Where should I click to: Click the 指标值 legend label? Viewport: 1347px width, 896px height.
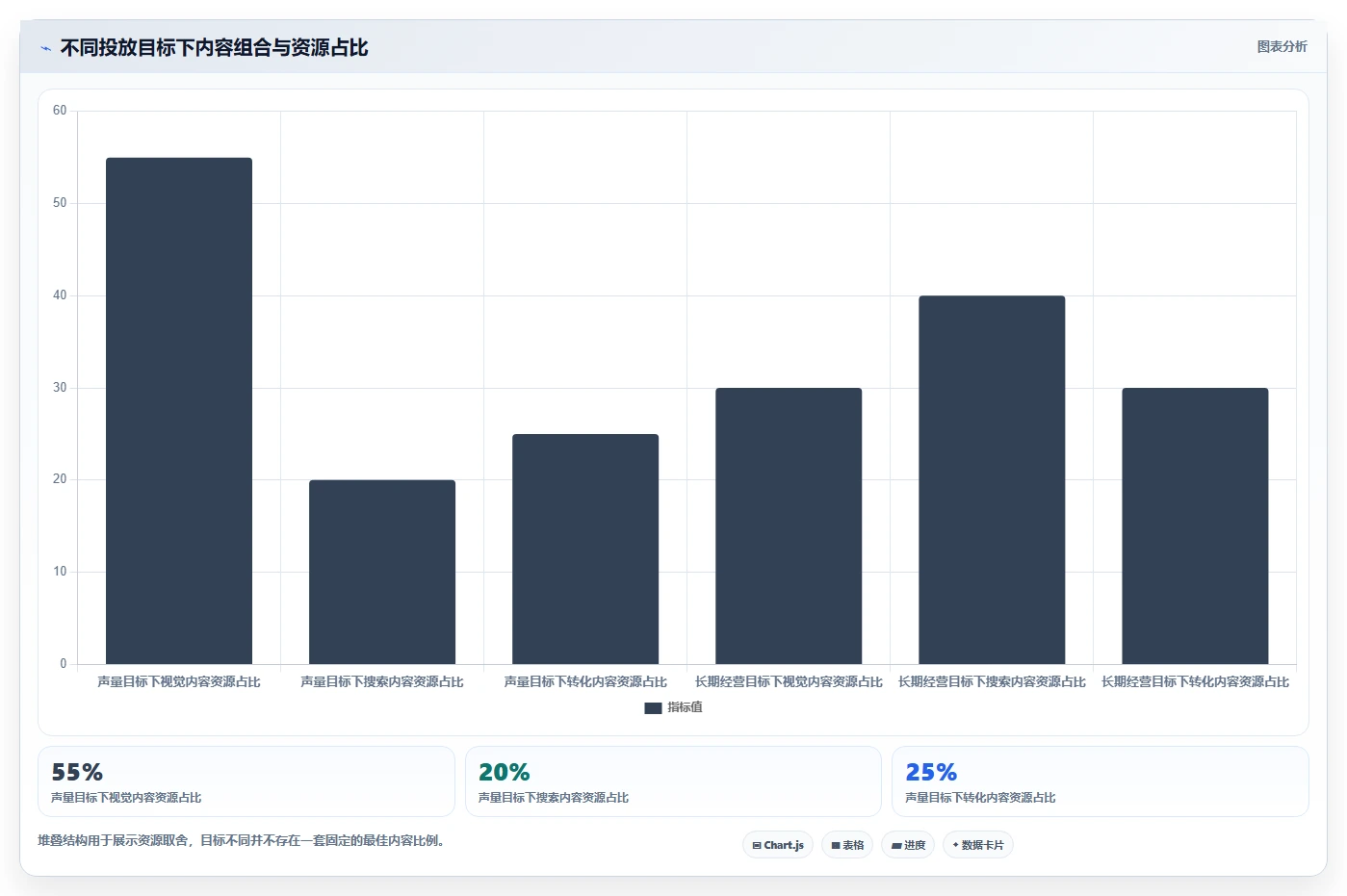(x=685, y=707)
